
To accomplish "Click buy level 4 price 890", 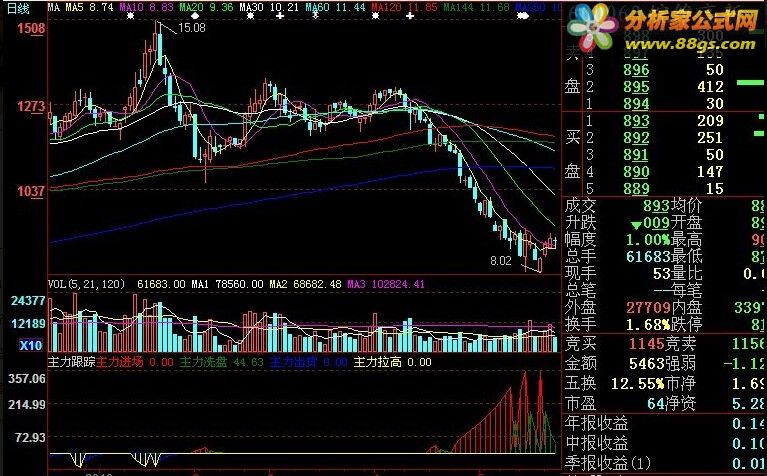I will coord(636,172).
